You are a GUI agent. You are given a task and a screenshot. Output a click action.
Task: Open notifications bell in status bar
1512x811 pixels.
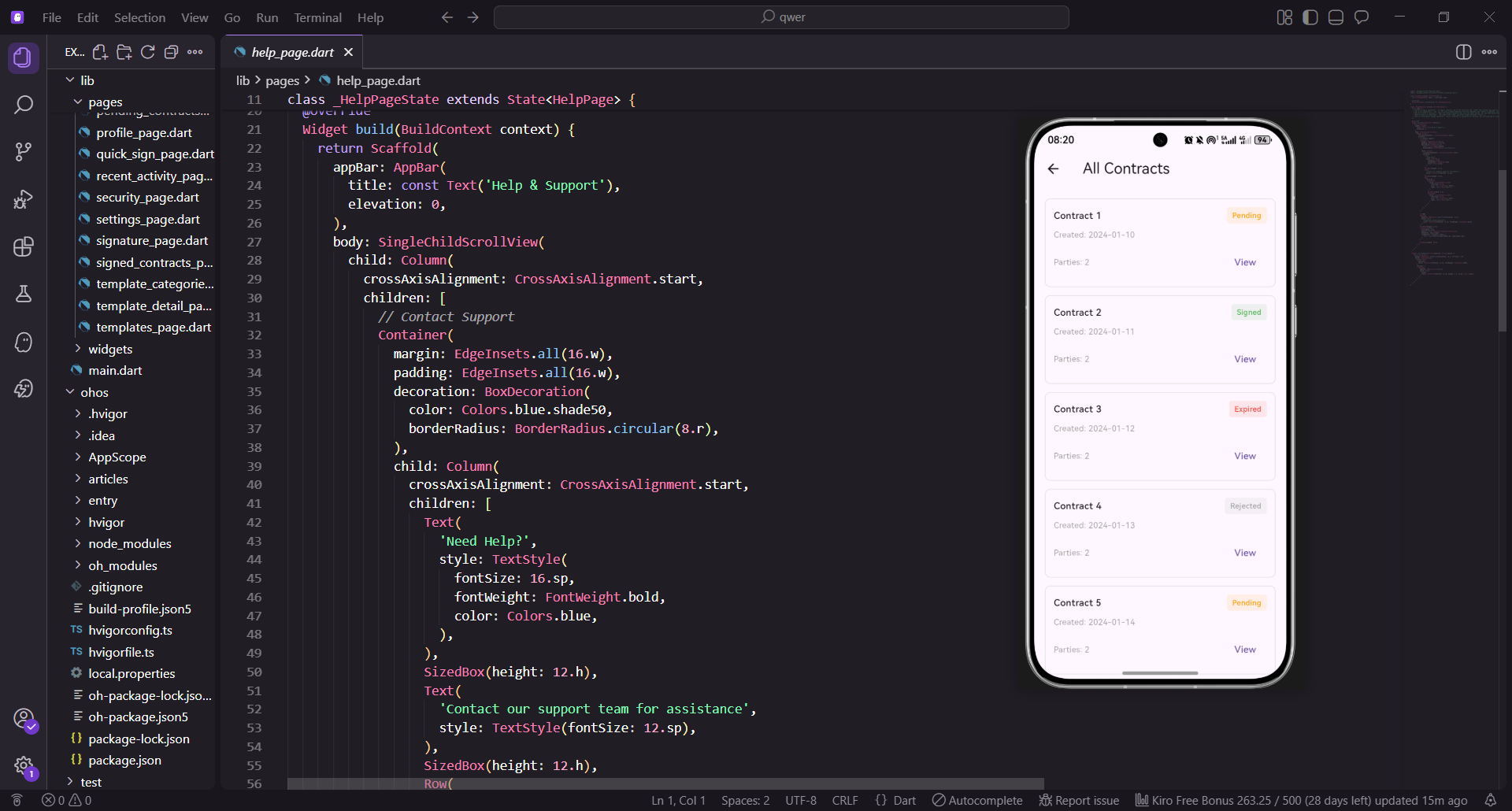pos(1490,800)
